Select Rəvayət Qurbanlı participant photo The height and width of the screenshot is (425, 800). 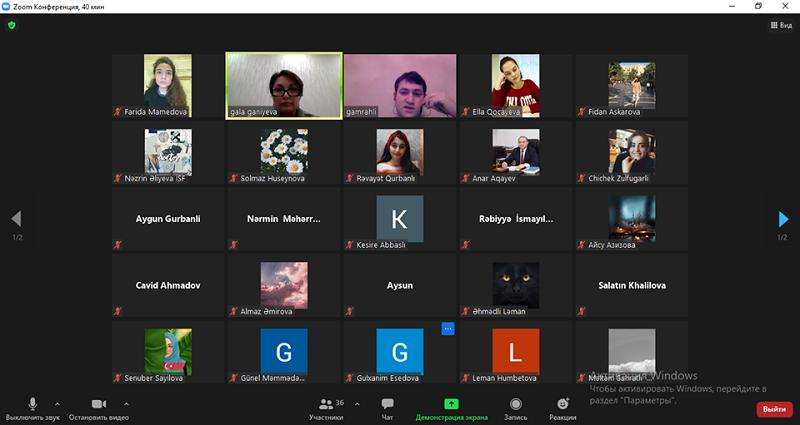pos(400,152)
